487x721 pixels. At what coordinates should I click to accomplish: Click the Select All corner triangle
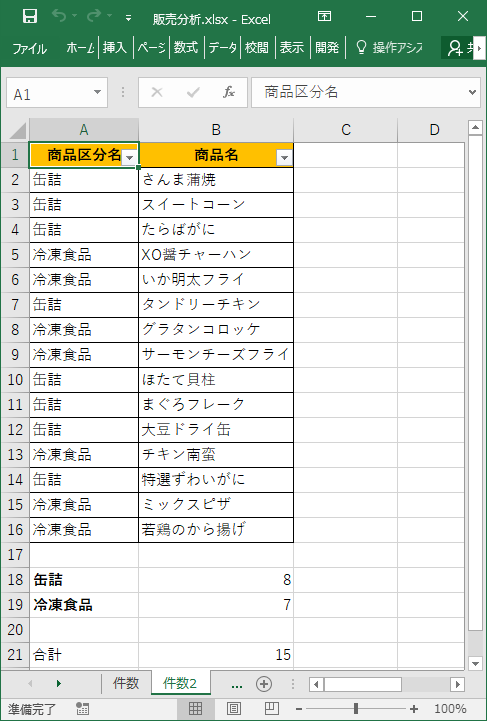point(17,131)
